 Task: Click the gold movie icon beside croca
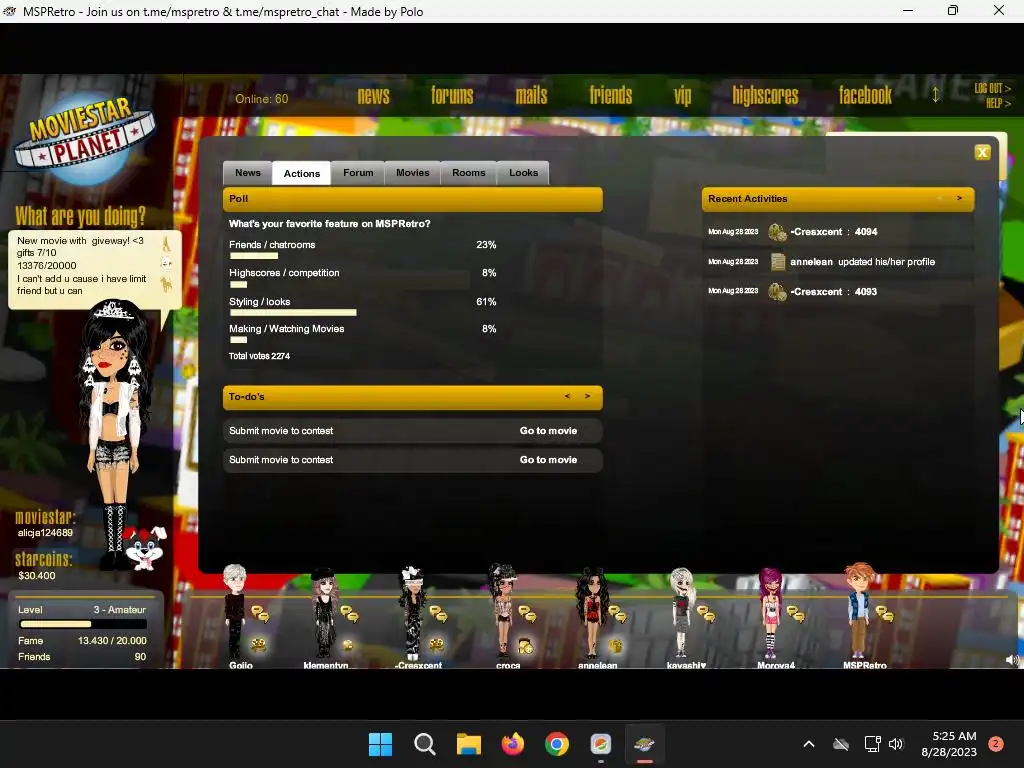point(526,646)
